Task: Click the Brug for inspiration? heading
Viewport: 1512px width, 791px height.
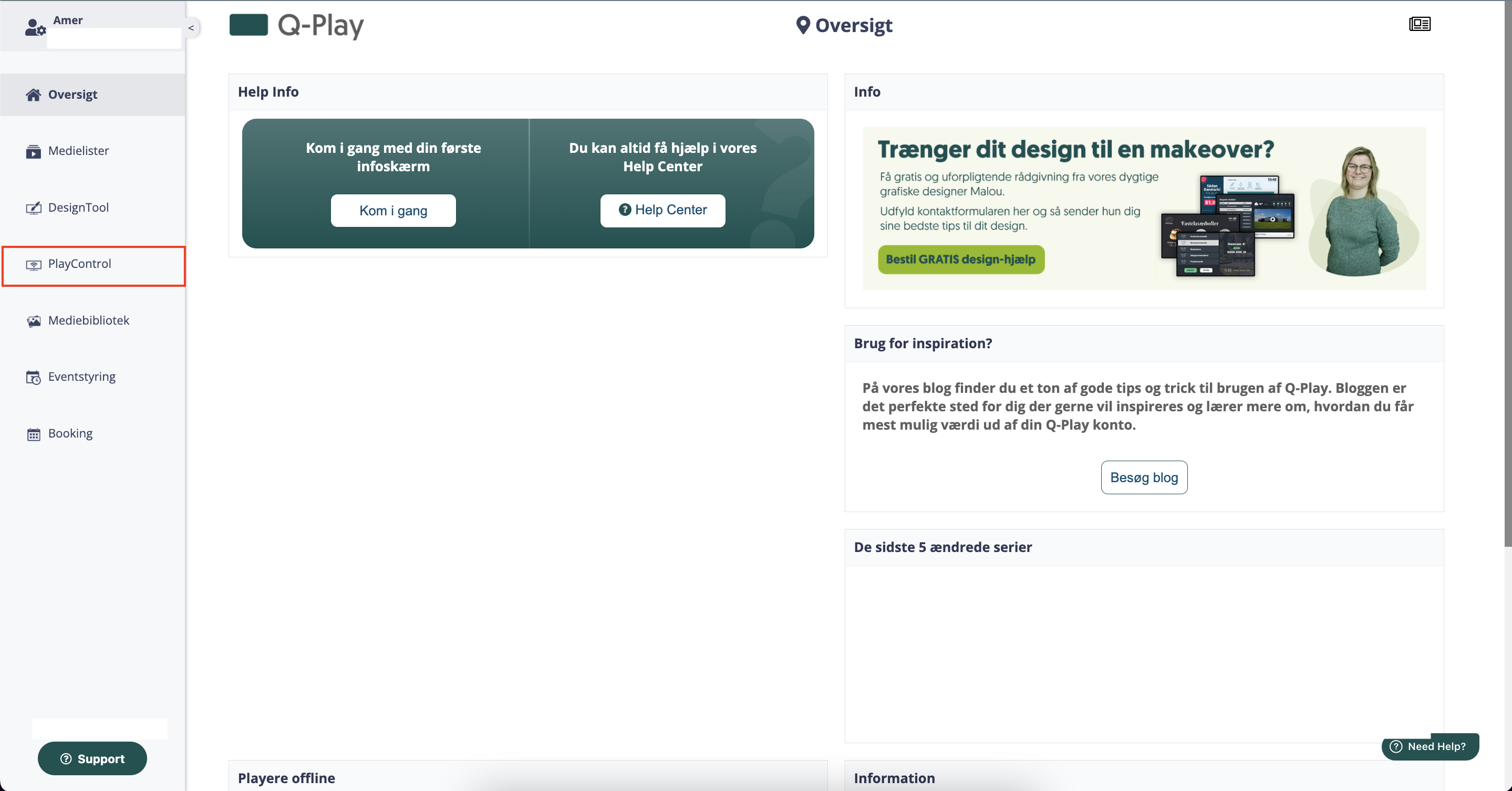Action: [x=923, y=344]
